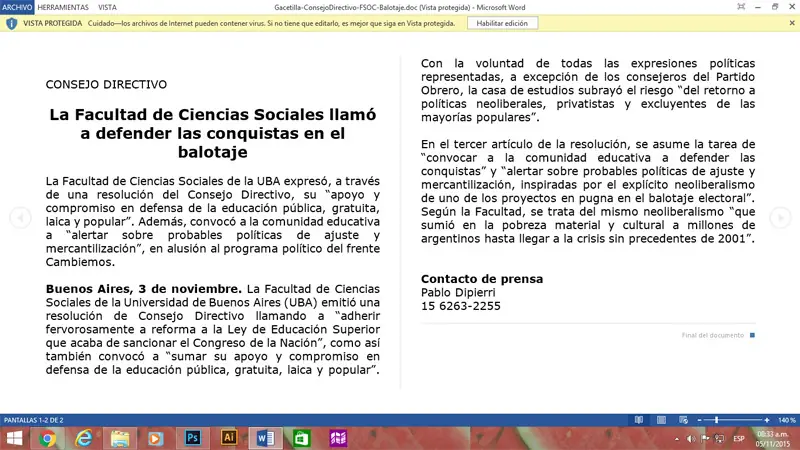Image resolution: width=800 pixels, height=450 pixels.
Task: Dismiss the Vista Protegida warning bar
Action: click(792, 23)
